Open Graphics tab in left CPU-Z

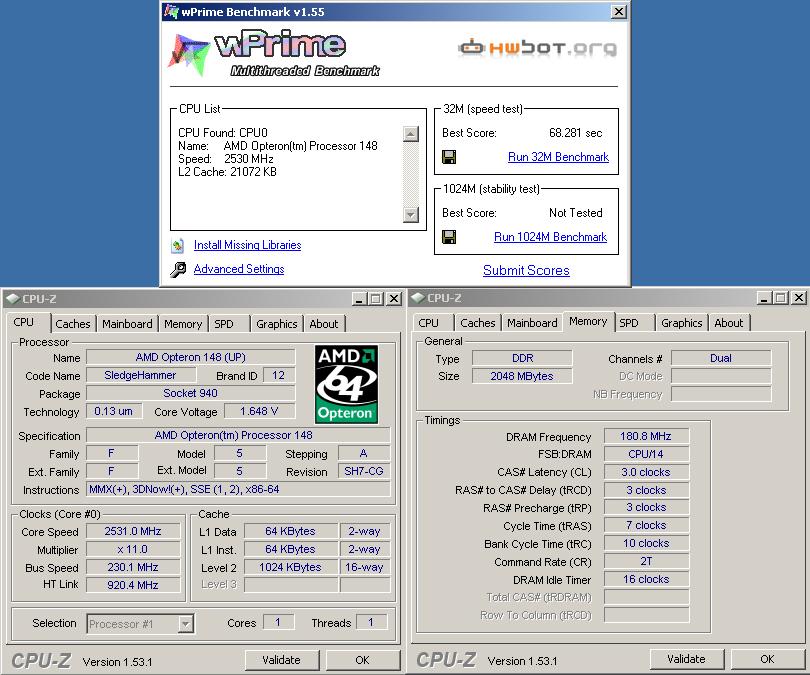(x=276, y=324)
